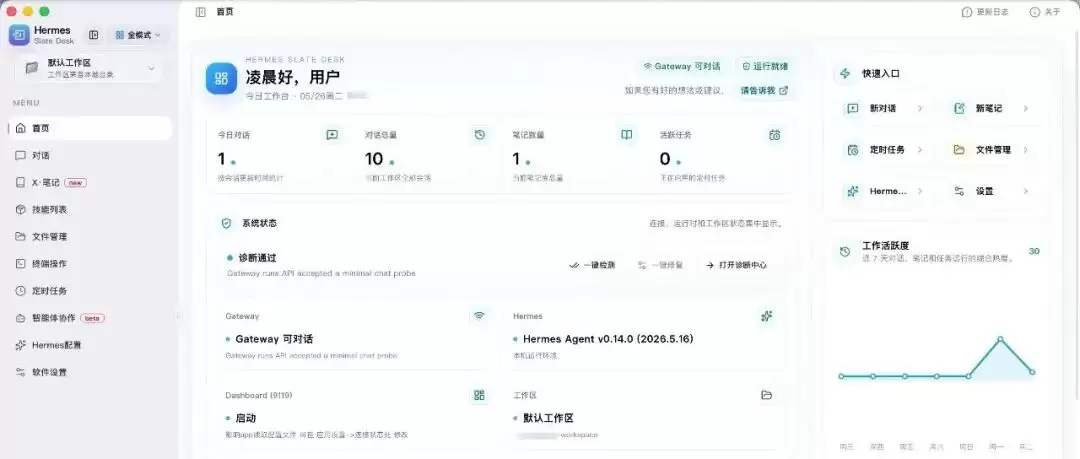Click the last data point on activity chart

pos(1032,372)
